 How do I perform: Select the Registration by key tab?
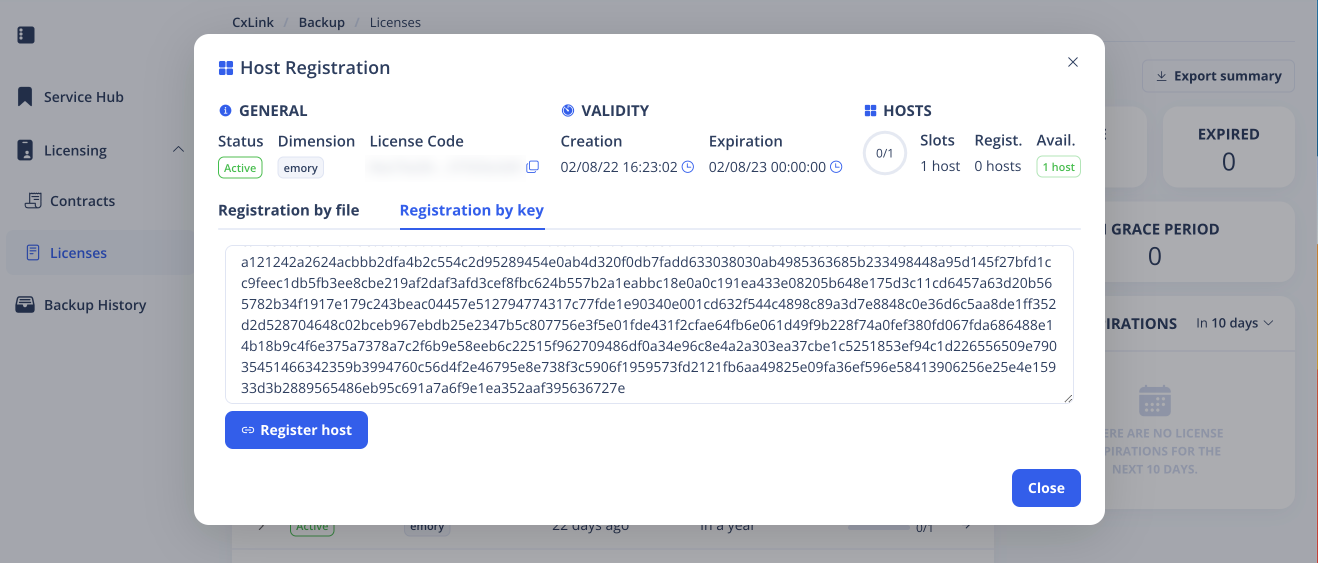(471, 210)
